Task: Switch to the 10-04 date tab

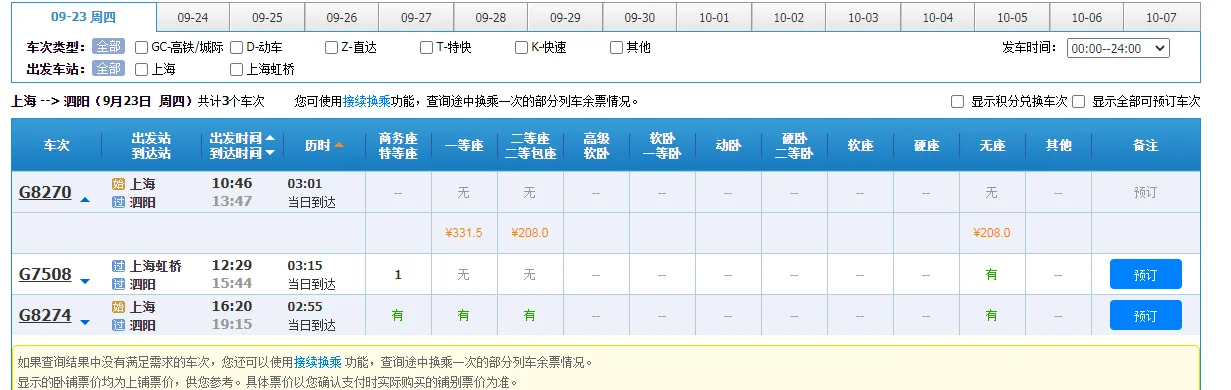Action: click(937, 18)
